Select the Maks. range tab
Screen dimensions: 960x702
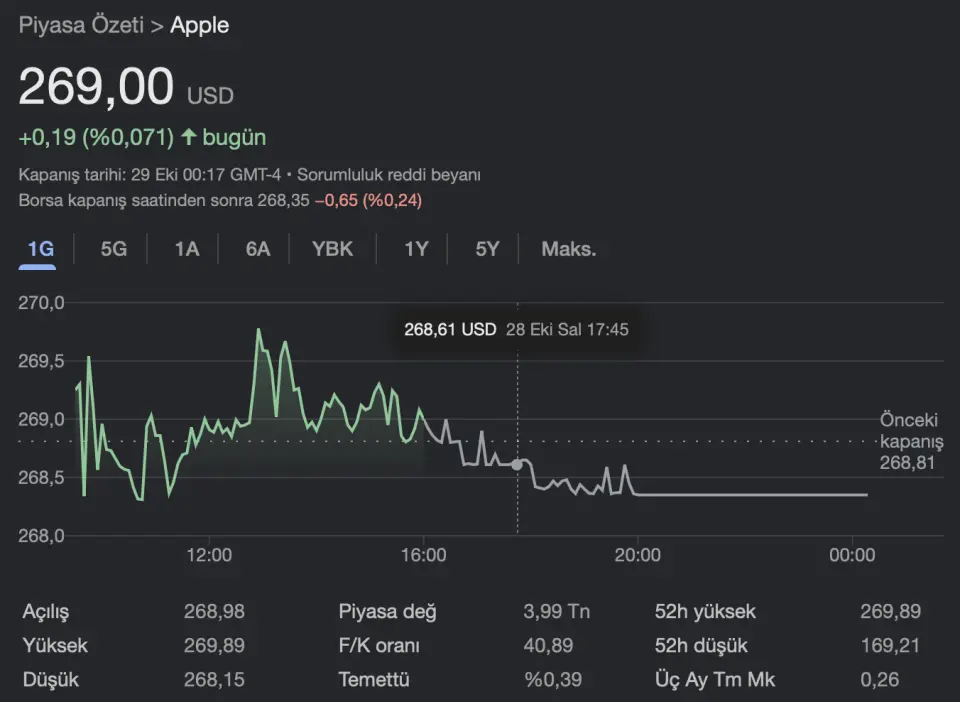pos(568,249)
